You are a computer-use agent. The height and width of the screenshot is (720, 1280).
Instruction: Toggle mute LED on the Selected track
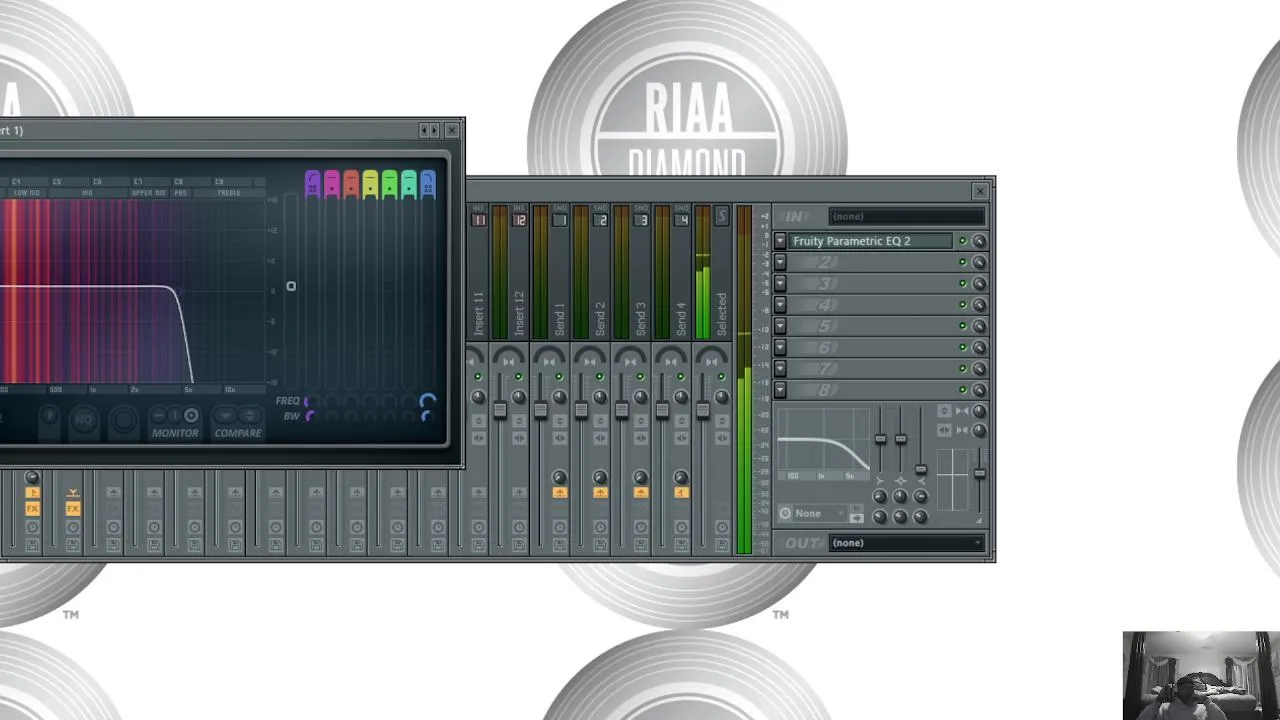pos(721,377)
